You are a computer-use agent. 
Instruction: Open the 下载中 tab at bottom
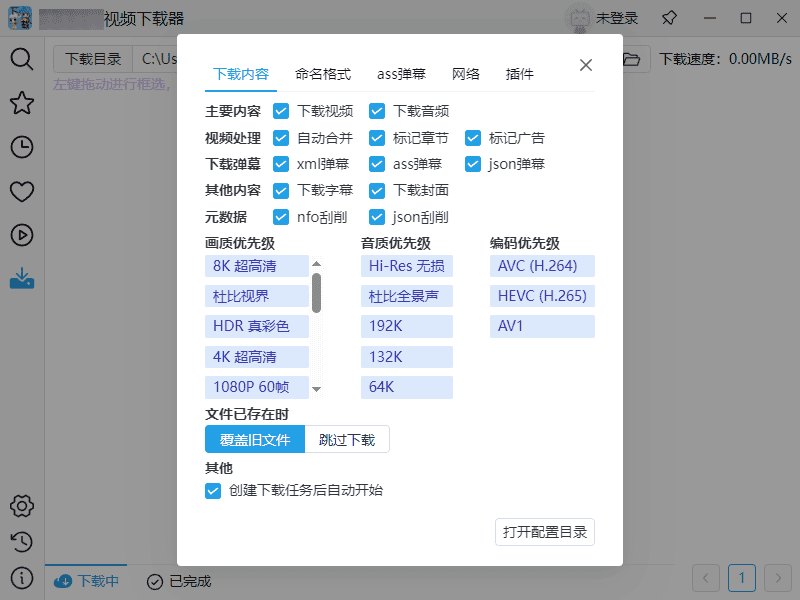[x=86, y=581]
